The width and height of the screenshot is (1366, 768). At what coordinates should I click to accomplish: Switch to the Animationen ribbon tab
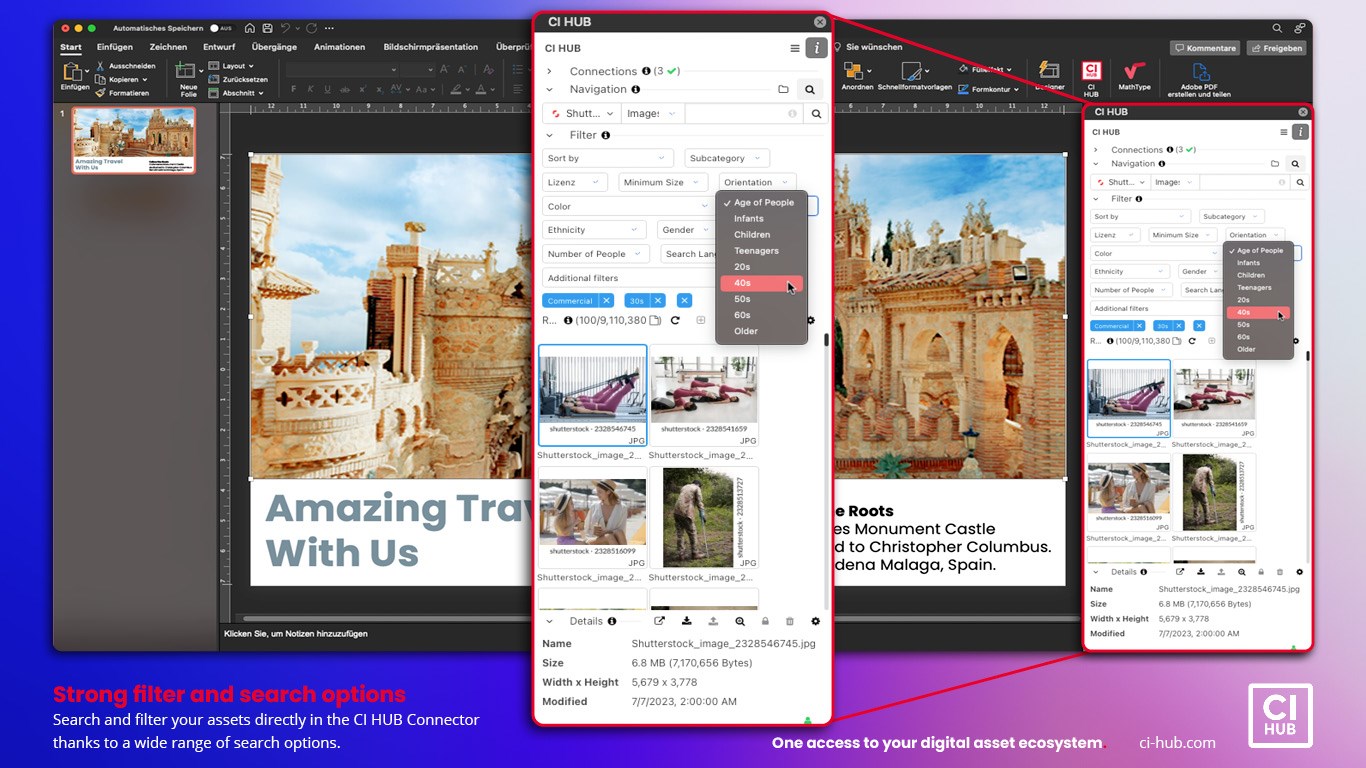pos(339,47)
